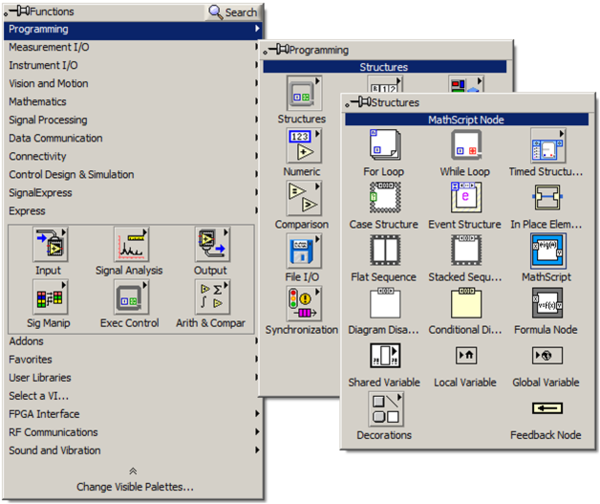Select the For Loop structure icon

pos(385,145)
